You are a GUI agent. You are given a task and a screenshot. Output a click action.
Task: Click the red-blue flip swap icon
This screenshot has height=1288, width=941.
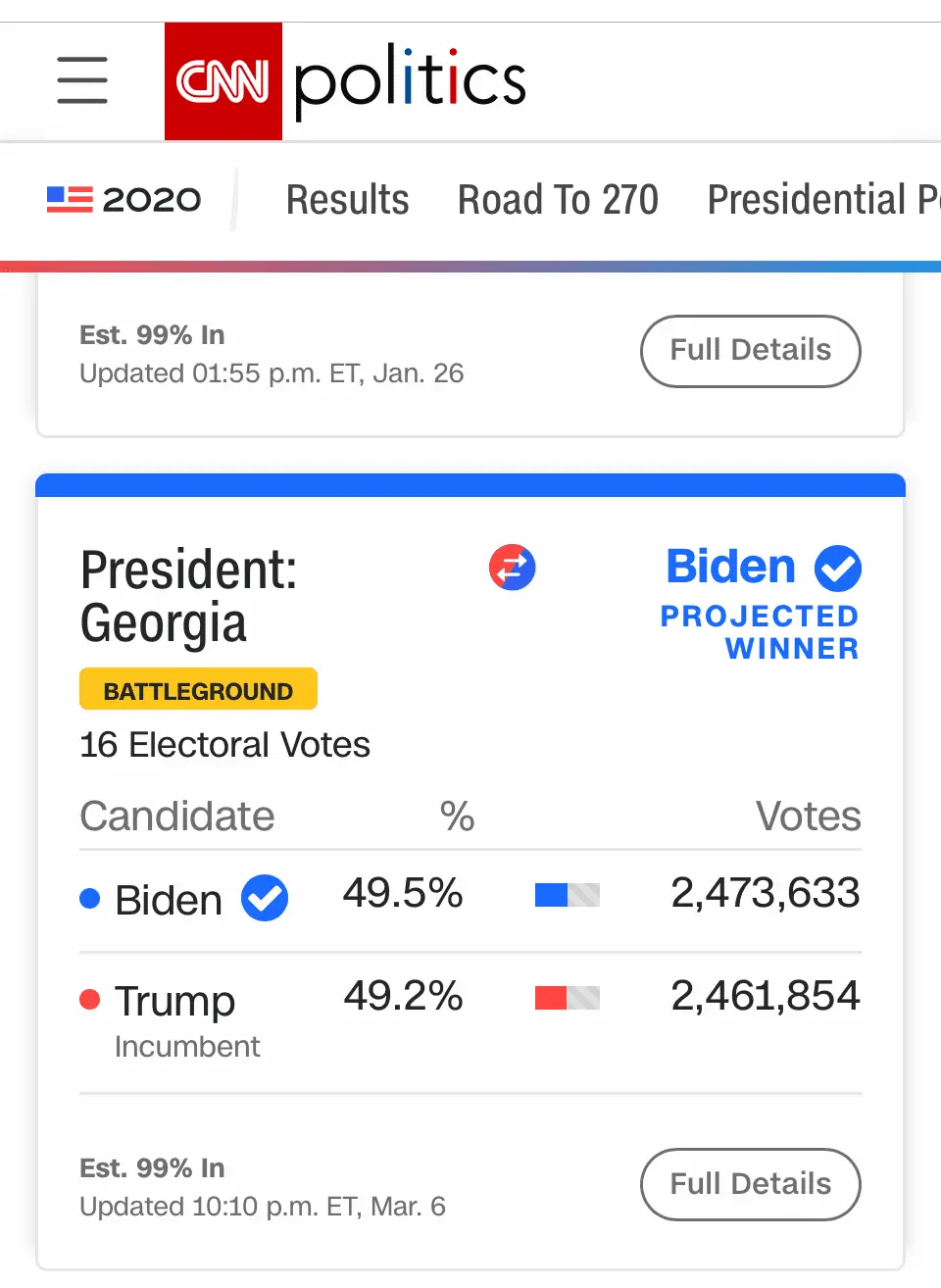(513, 568)
